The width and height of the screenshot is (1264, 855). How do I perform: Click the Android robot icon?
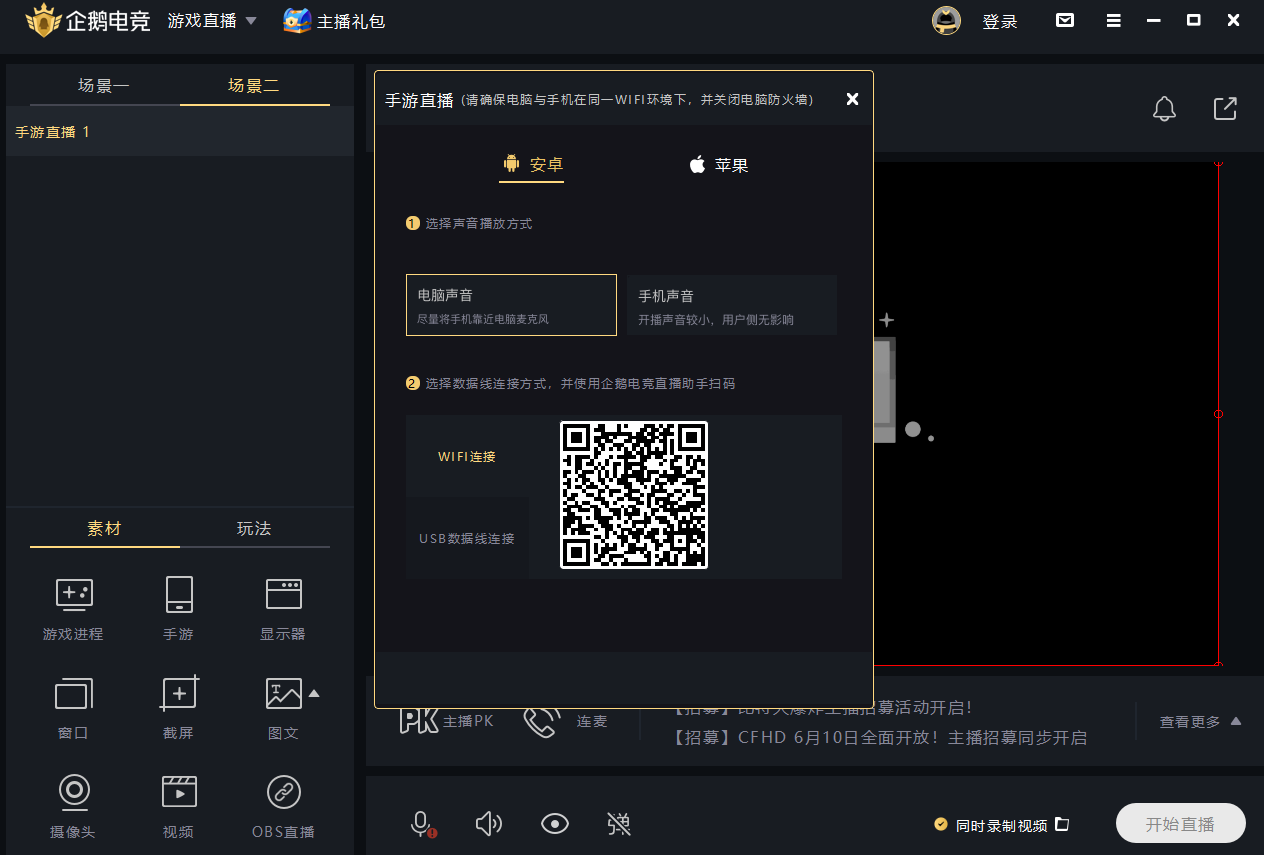click(511, 164)
